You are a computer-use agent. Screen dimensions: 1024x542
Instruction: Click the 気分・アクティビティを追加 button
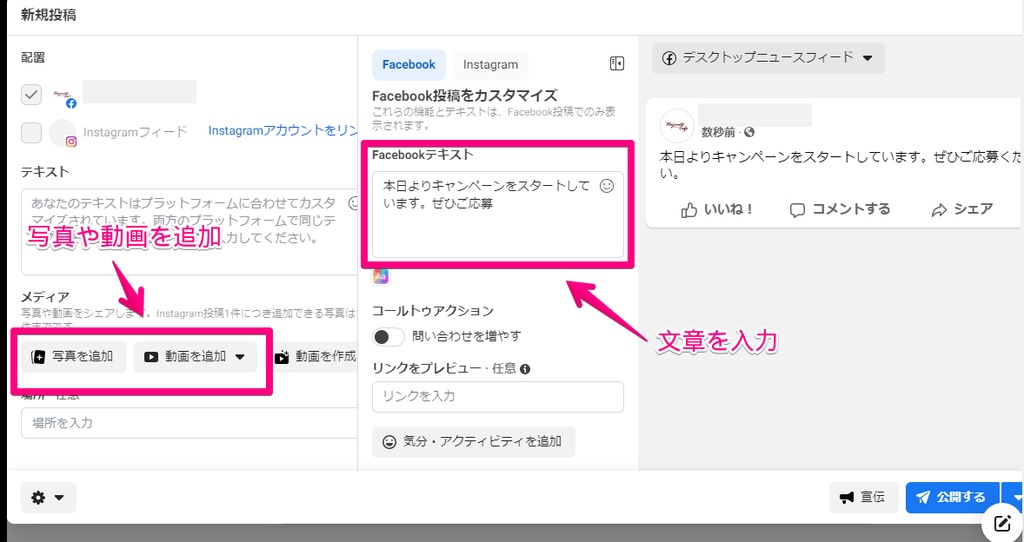point(473,442)
